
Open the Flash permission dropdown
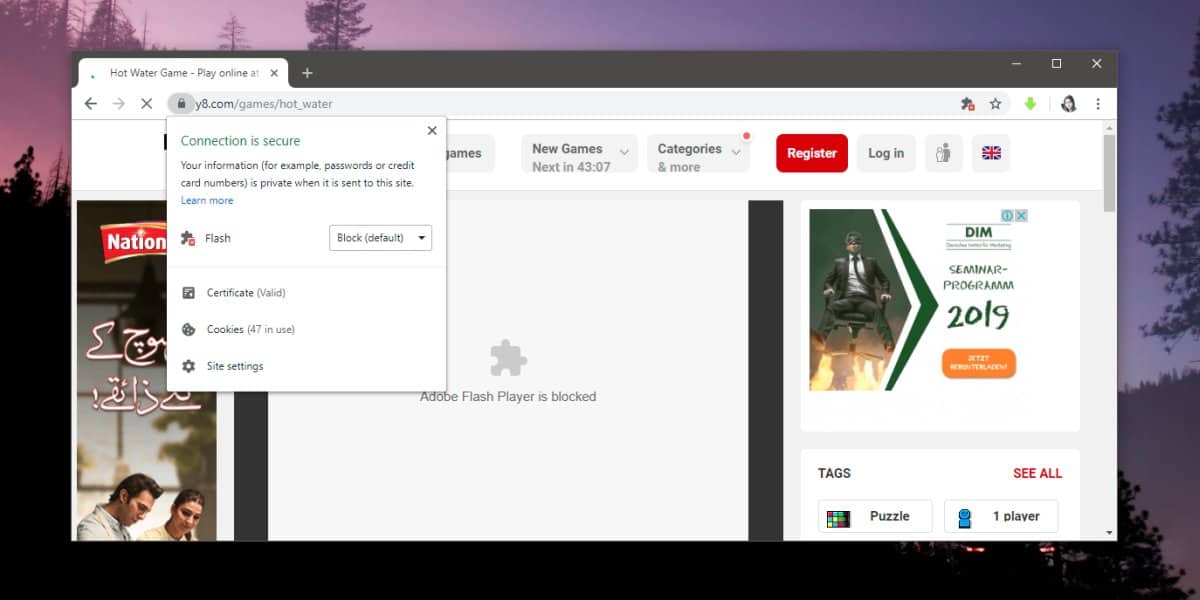pos(381,238)
